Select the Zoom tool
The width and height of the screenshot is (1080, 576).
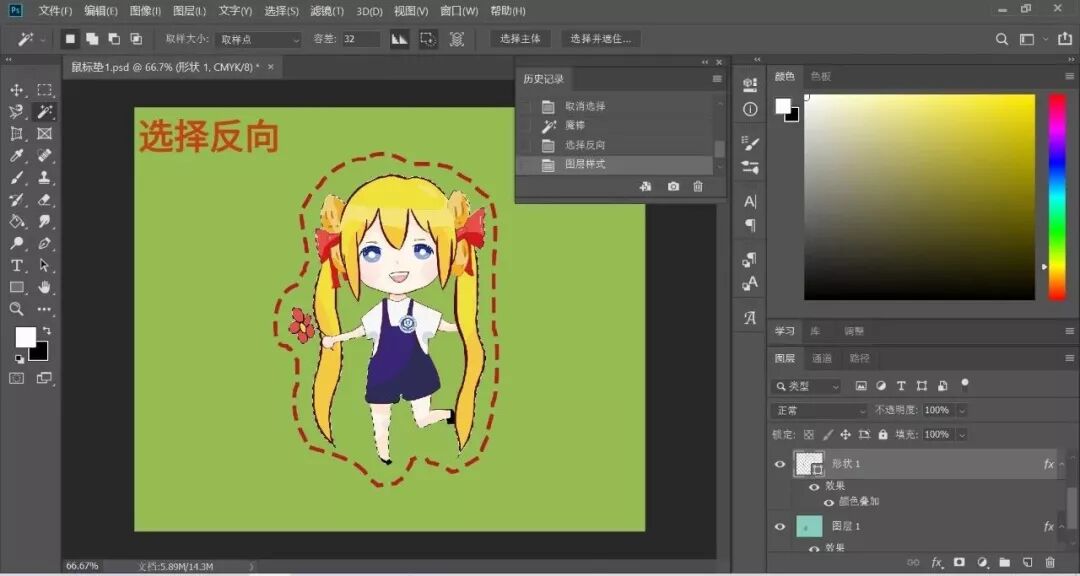tap(17, 309)
